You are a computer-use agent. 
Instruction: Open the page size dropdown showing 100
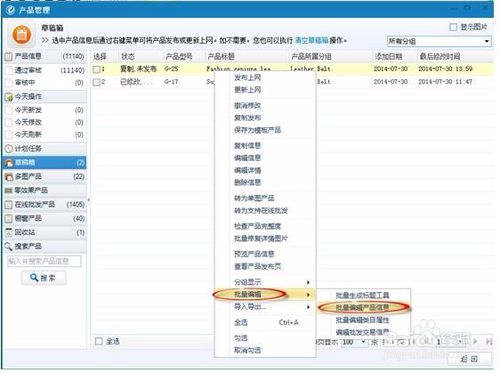354,342
